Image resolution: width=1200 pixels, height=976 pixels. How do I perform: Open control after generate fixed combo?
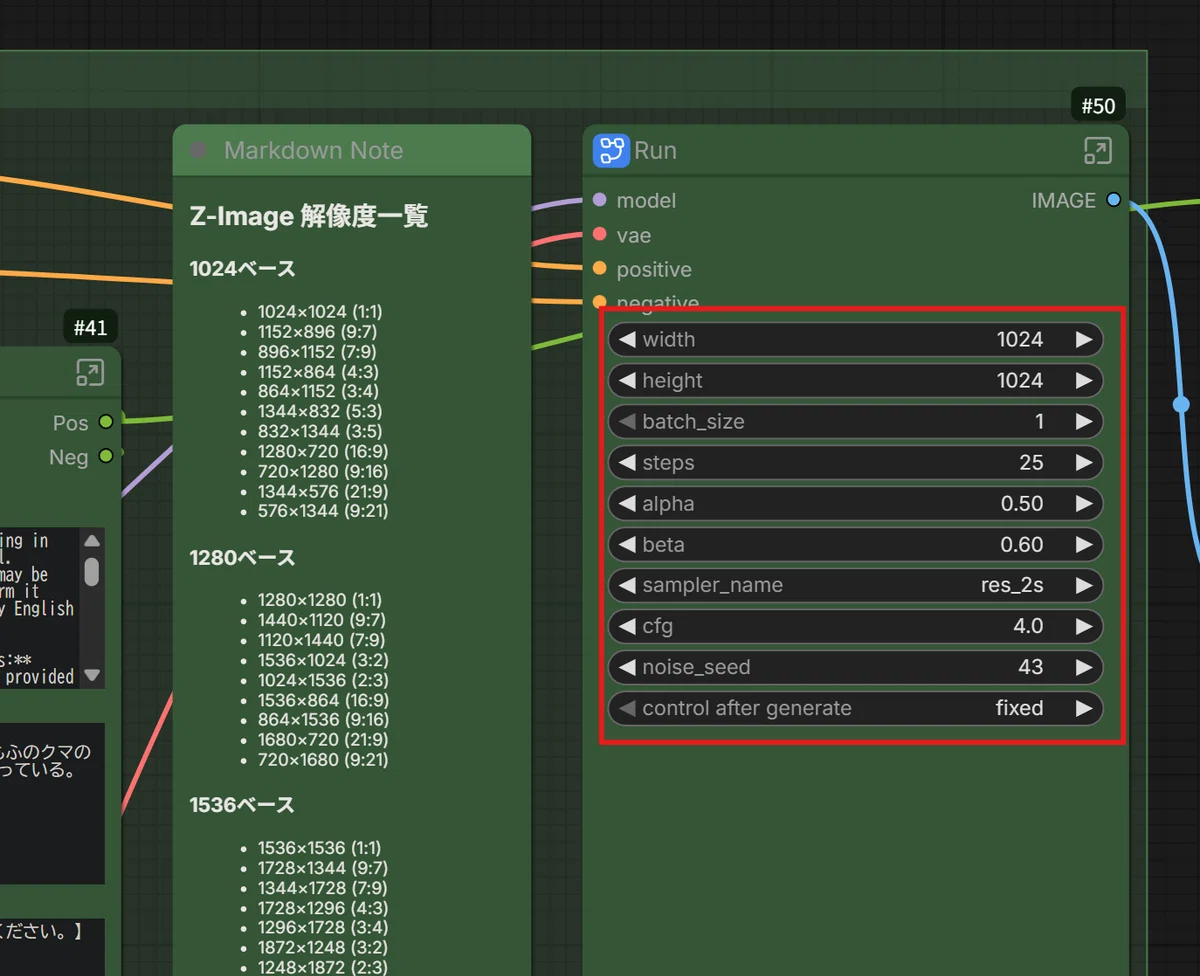[x=856, y=708]
